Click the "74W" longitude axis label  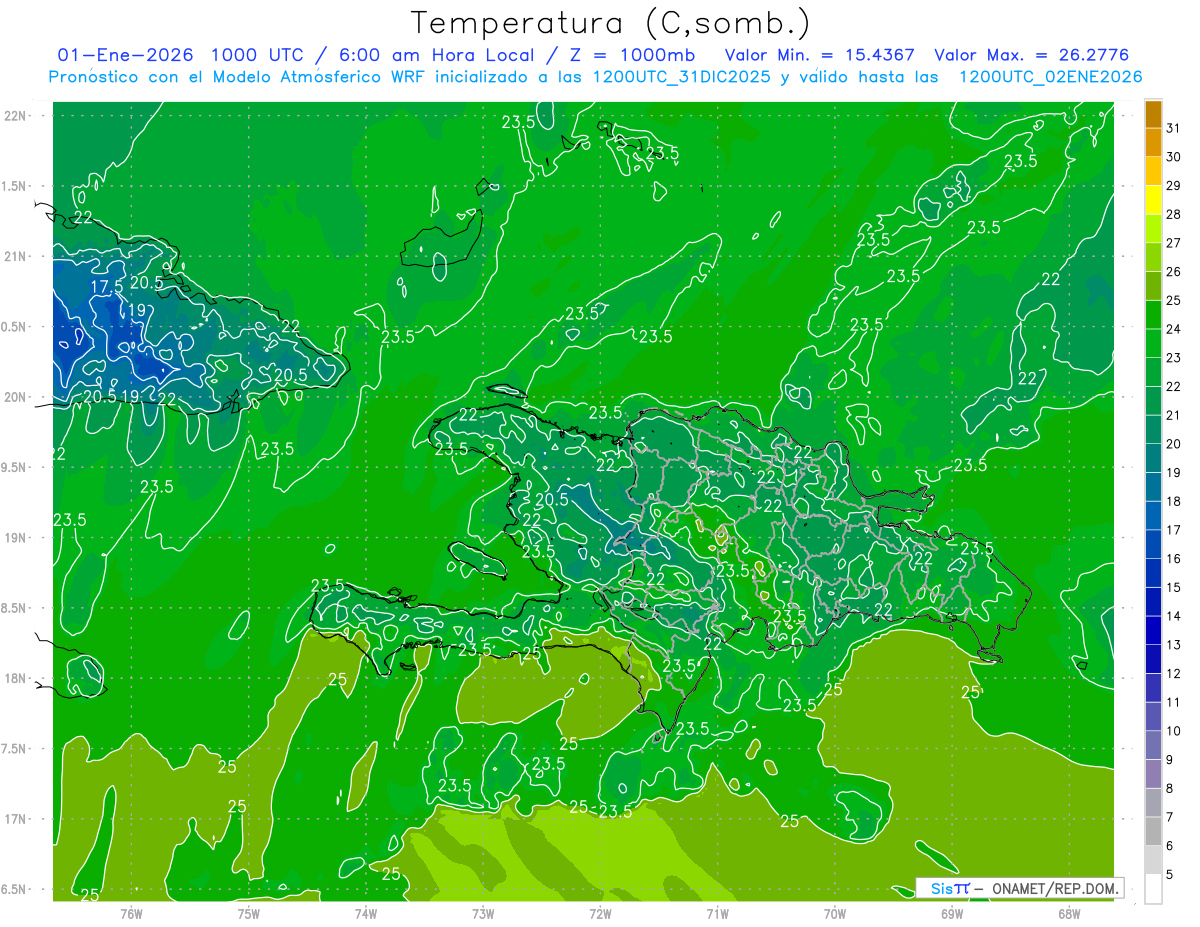click(365, 913)
